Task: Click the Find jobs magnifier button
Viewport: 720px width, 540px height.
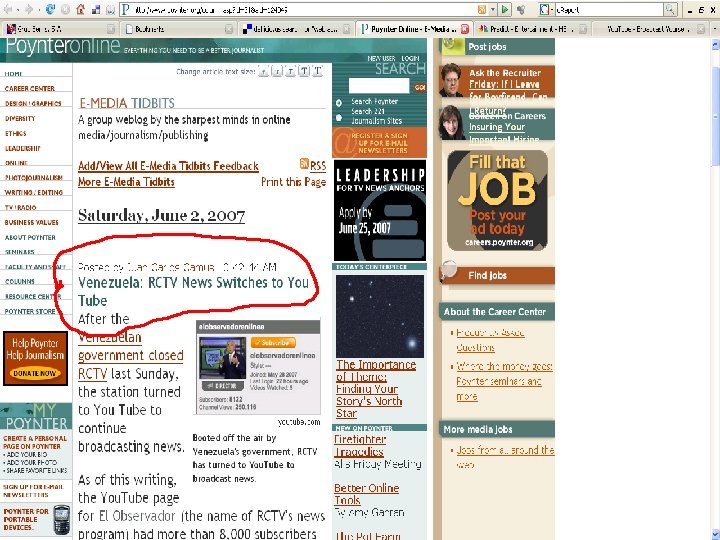Action: tap(449, 271)
